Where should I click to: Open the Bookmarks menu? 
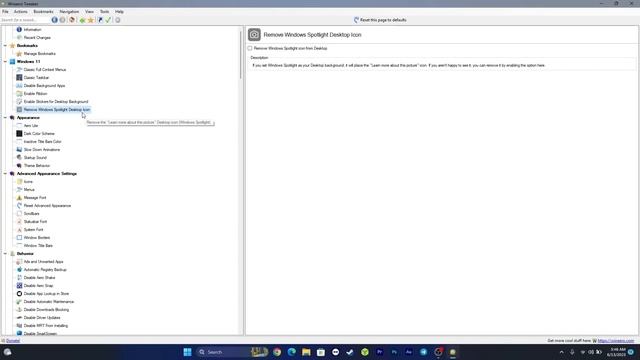[43, 12]
